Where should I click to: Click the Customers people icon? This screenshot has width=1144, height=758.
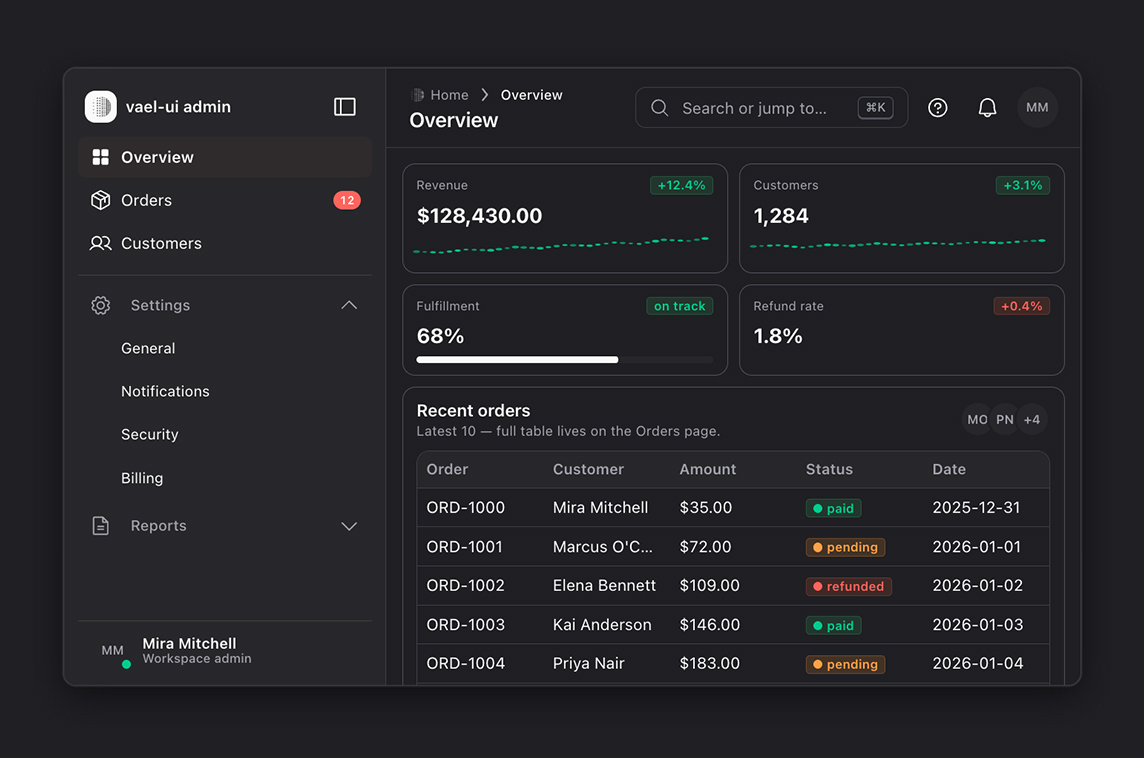pyautogui.click(x=101, y=244)
